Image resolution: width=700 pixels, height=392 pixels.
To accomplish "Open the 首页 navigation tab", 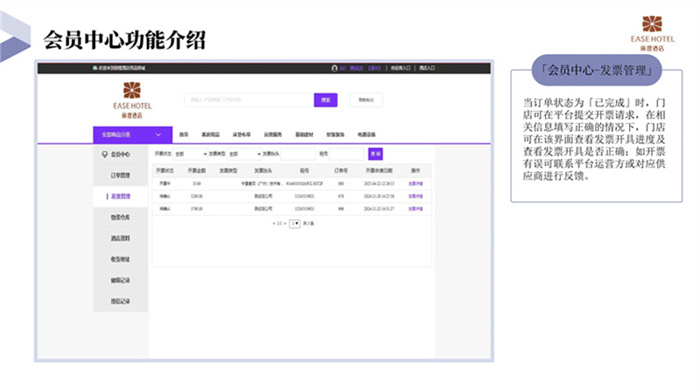I will (x=183, y=134).
